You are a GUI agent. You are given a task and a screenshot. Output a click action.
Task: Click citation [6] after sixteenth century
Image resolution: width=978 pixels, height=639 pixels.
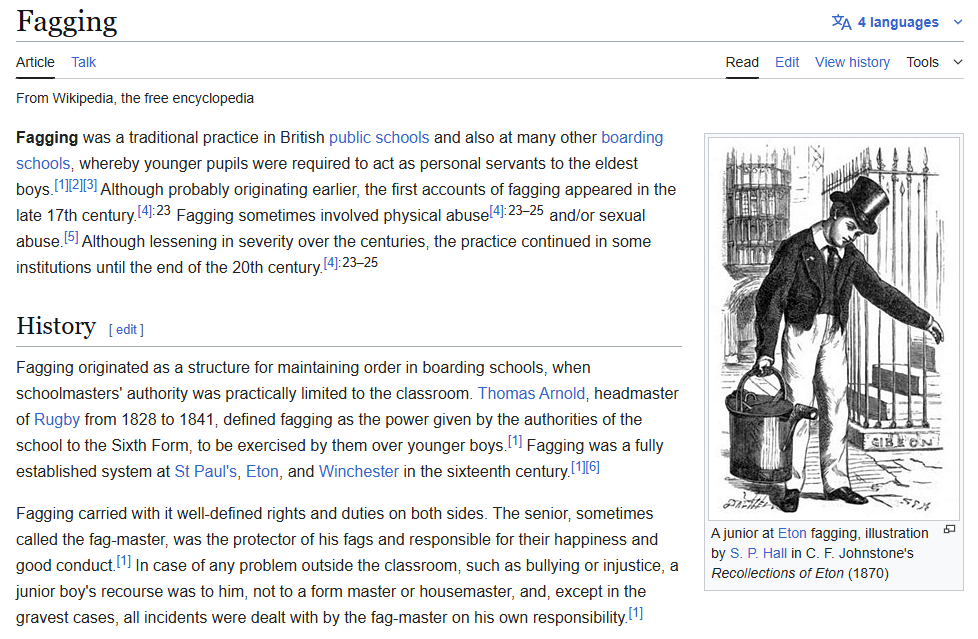pyautogui.click(x=593, y=467)
